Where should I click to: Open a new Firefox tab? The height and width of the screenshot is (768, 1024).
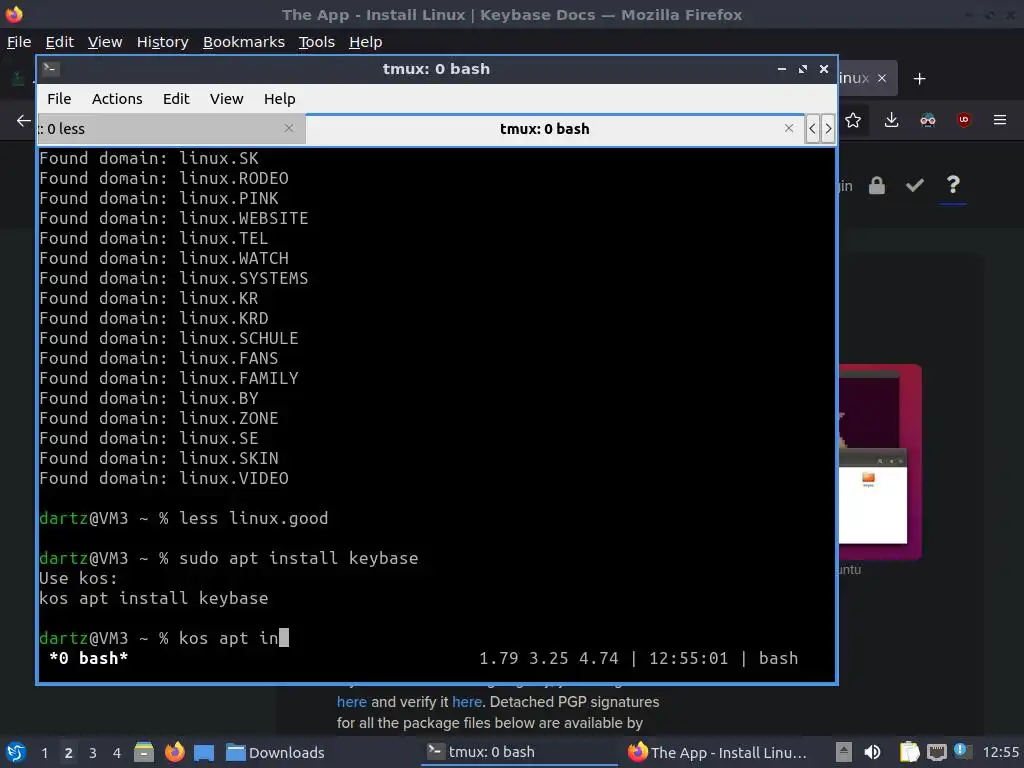(920, 79)
